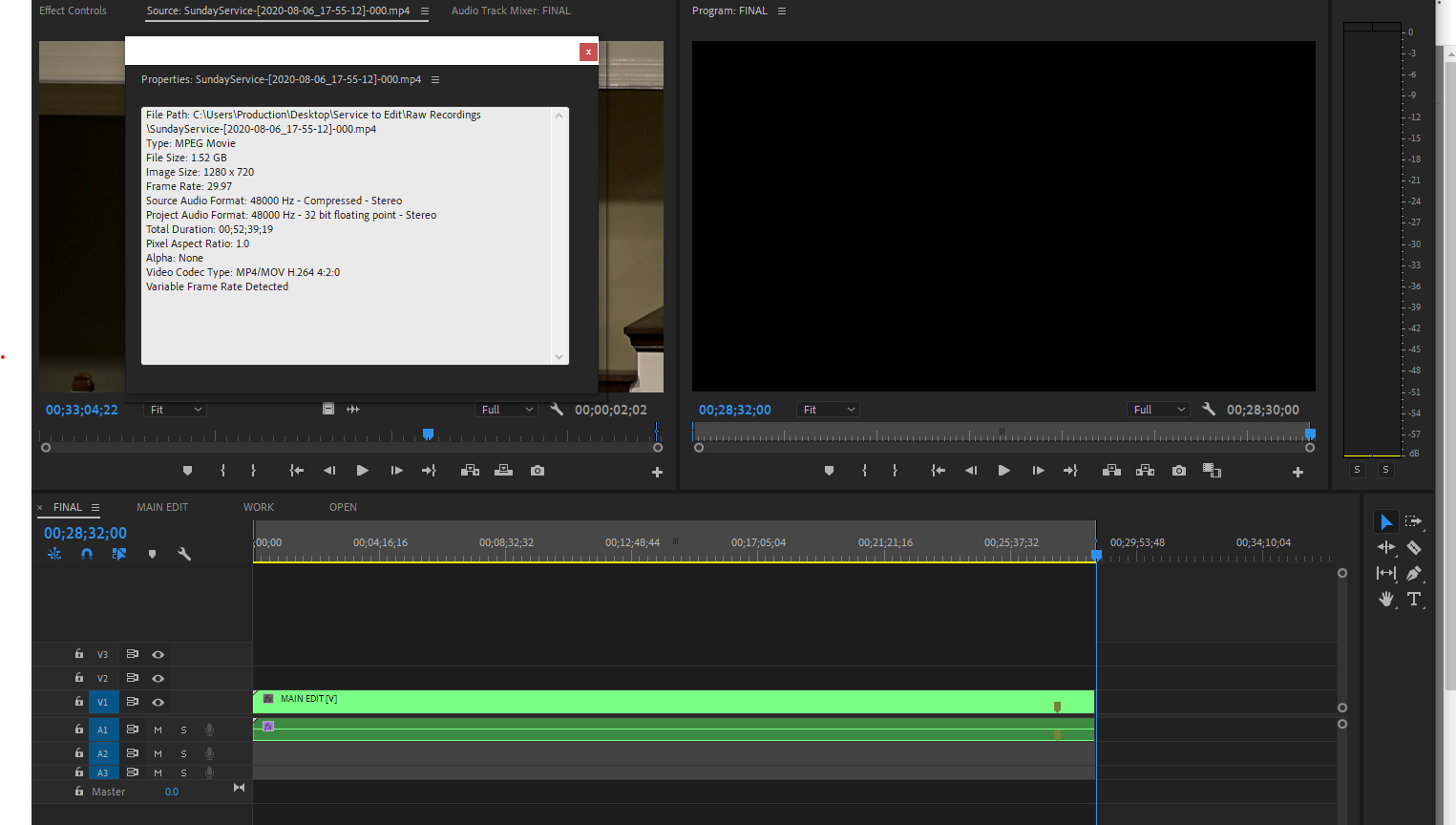Image resolution: width=1456 pixels, height=825 pixels.
Task: Click the Master track volume value 0.0
Action: tap(171, 792)
